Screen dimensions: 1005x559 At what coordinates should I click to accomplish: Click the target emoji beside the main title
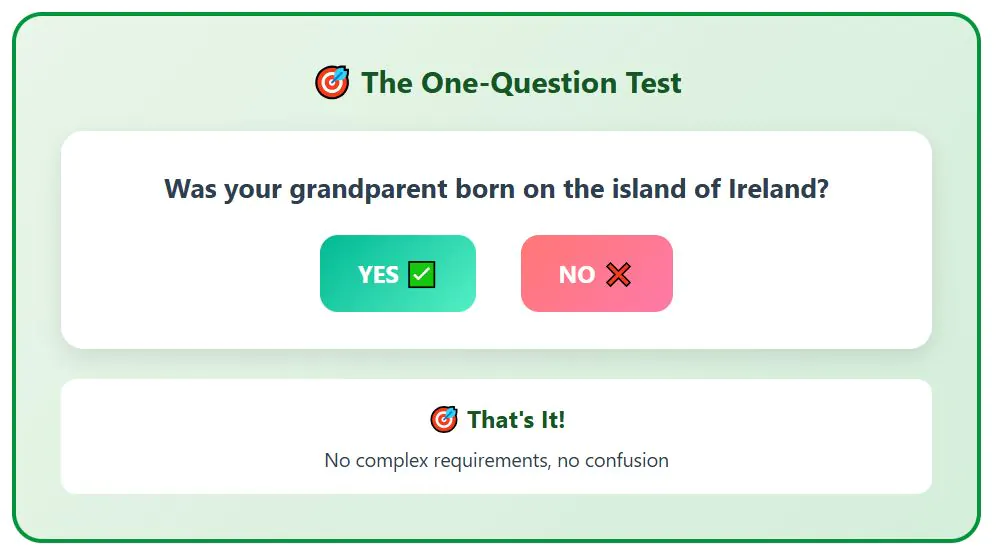[x=332, y=82]
